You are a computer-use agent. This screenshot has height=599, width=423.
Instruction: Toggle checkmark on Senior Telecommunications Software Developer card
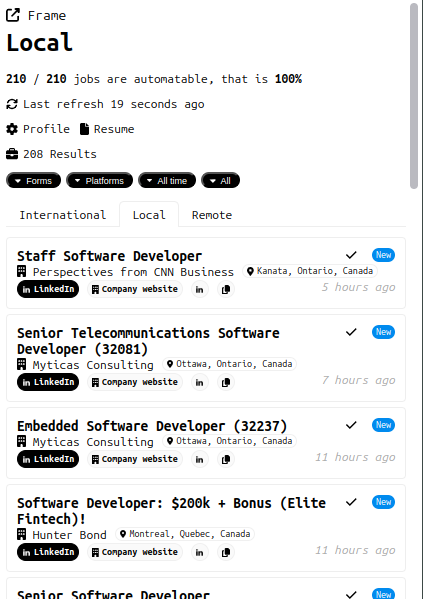[351, 332]
